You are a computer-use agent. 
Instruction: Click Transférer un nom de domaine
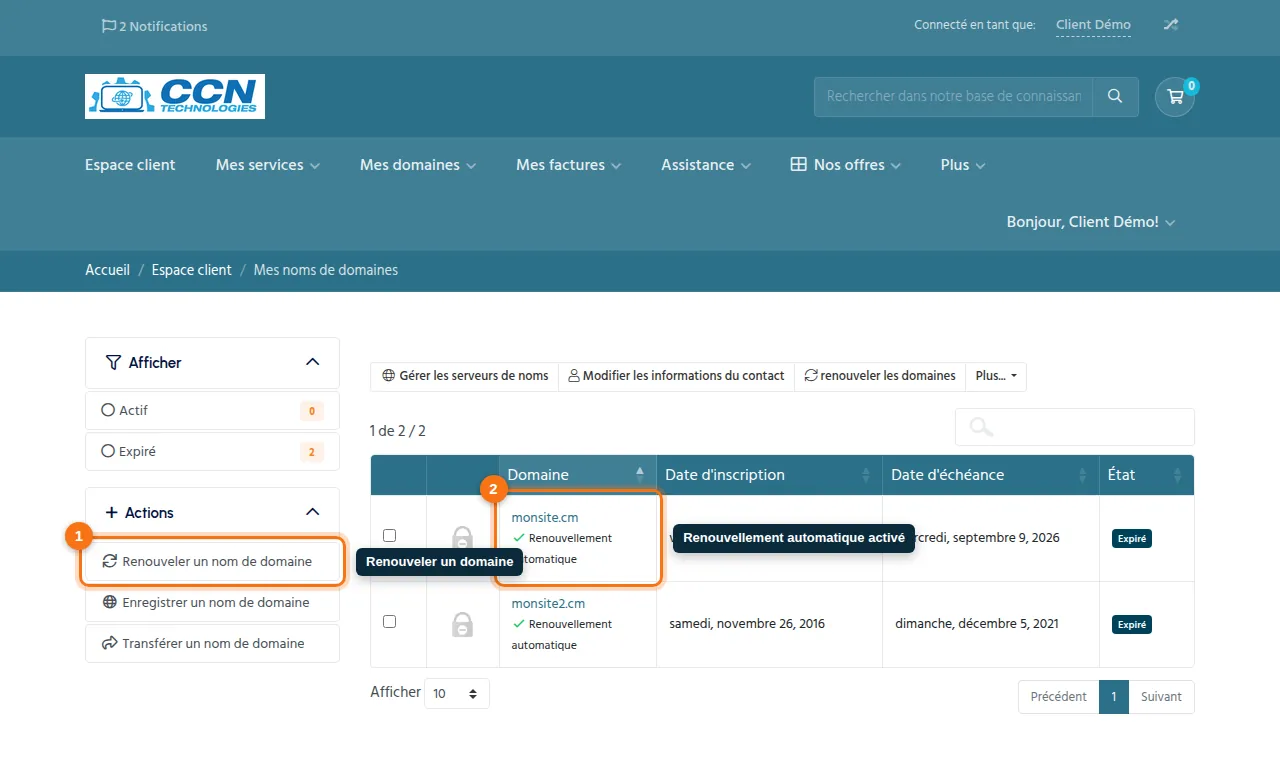click(212, 644)
